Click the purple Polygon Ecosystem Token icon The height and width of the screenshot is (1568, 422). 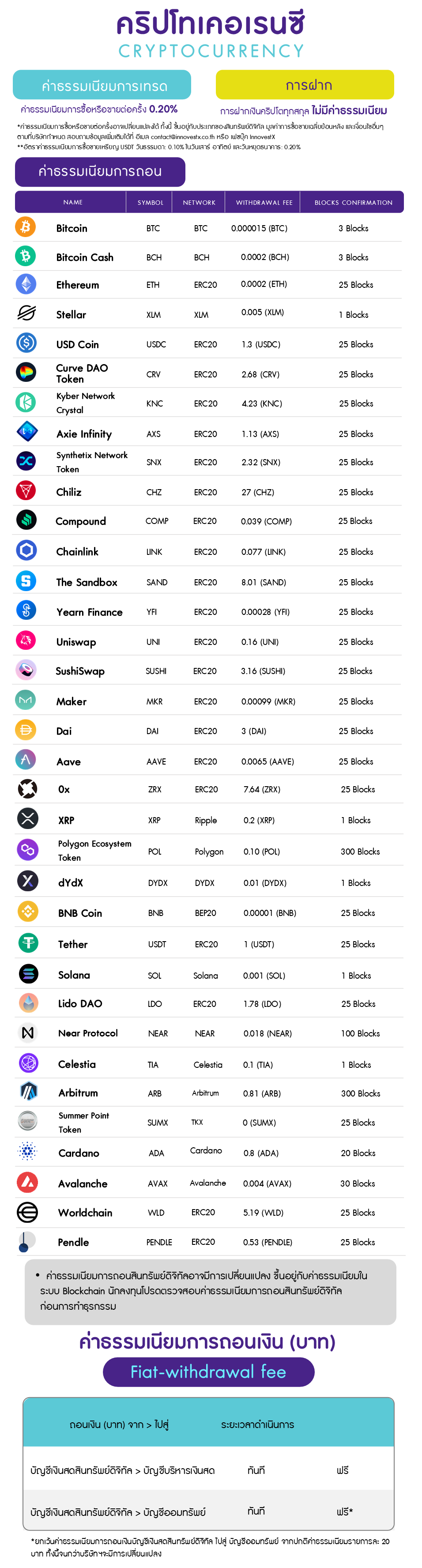[x=27, y=850]
